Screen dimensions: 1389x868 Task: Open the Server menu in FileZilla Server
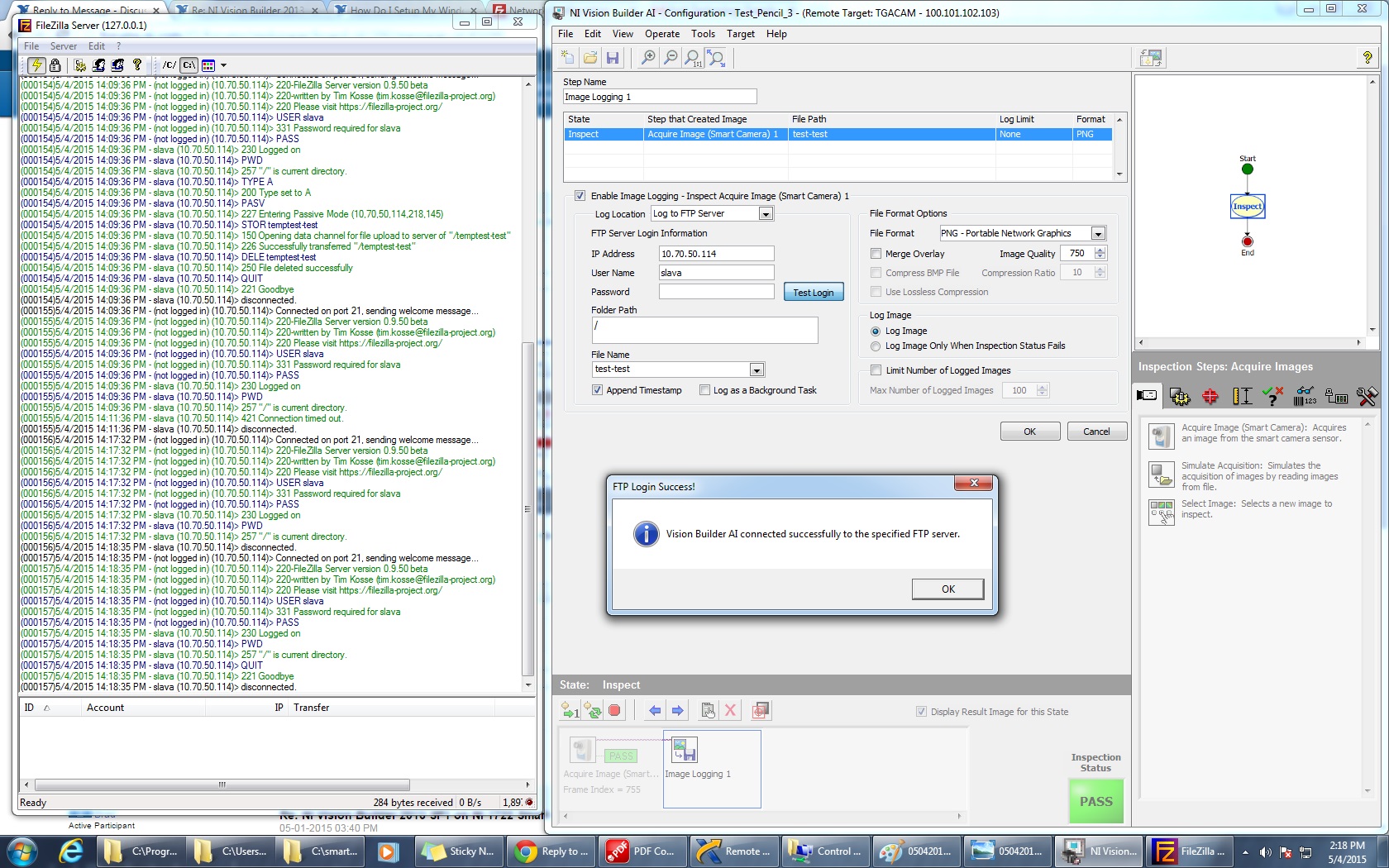click(64, 46)
